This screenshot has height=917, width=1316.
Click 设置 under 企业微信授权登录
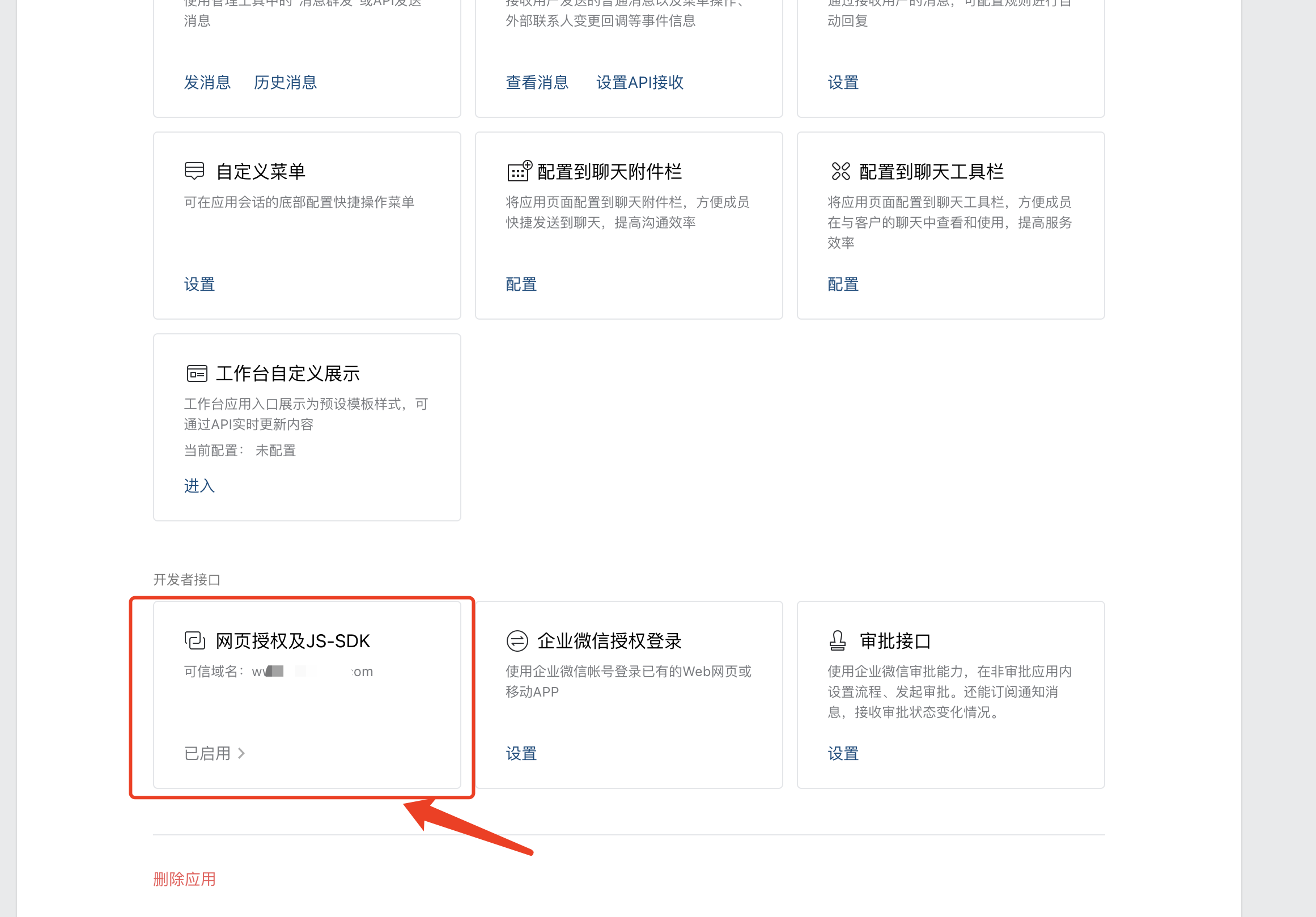click(x=520, y=754)
